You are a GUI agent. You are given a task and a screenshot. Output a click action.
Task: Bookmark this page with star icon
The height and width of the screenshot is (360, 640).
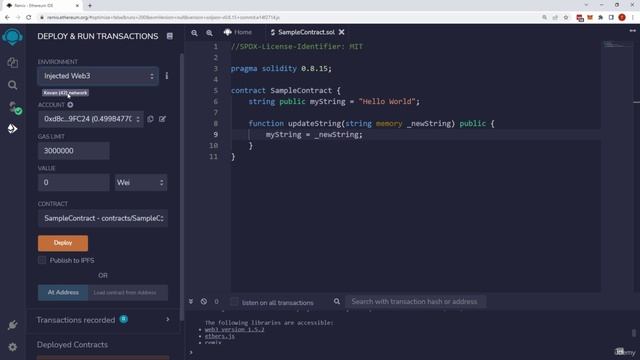[x=566, y=18]
